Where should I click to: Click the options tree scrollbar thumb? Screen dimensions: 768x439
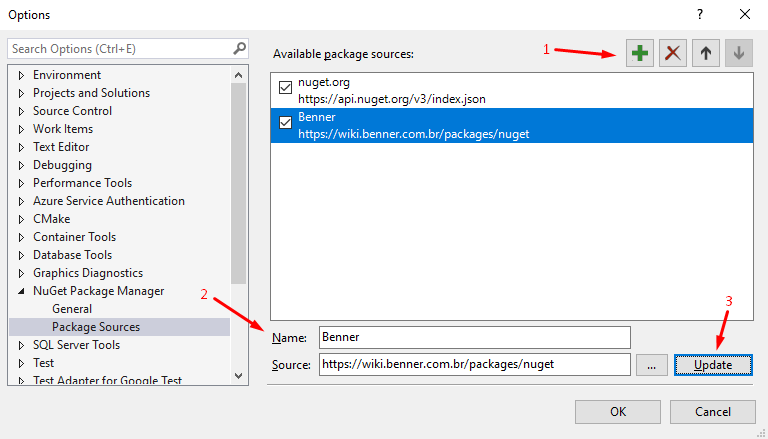239,184
